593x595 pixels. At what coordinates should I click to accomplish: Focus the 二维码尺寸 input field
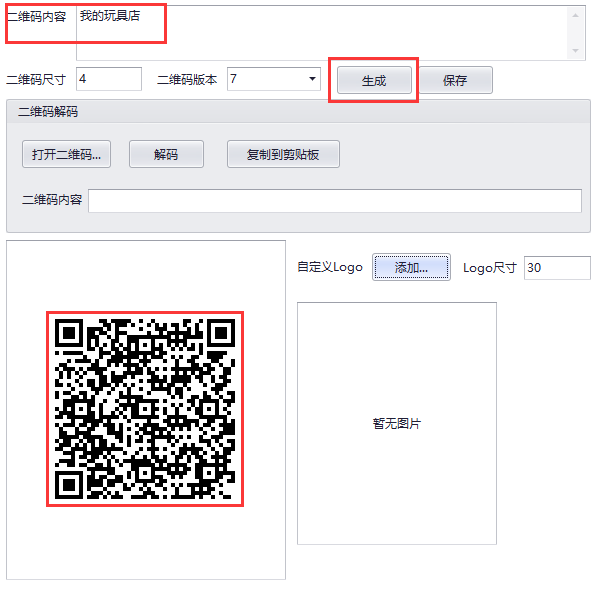[x=109, y=79]
